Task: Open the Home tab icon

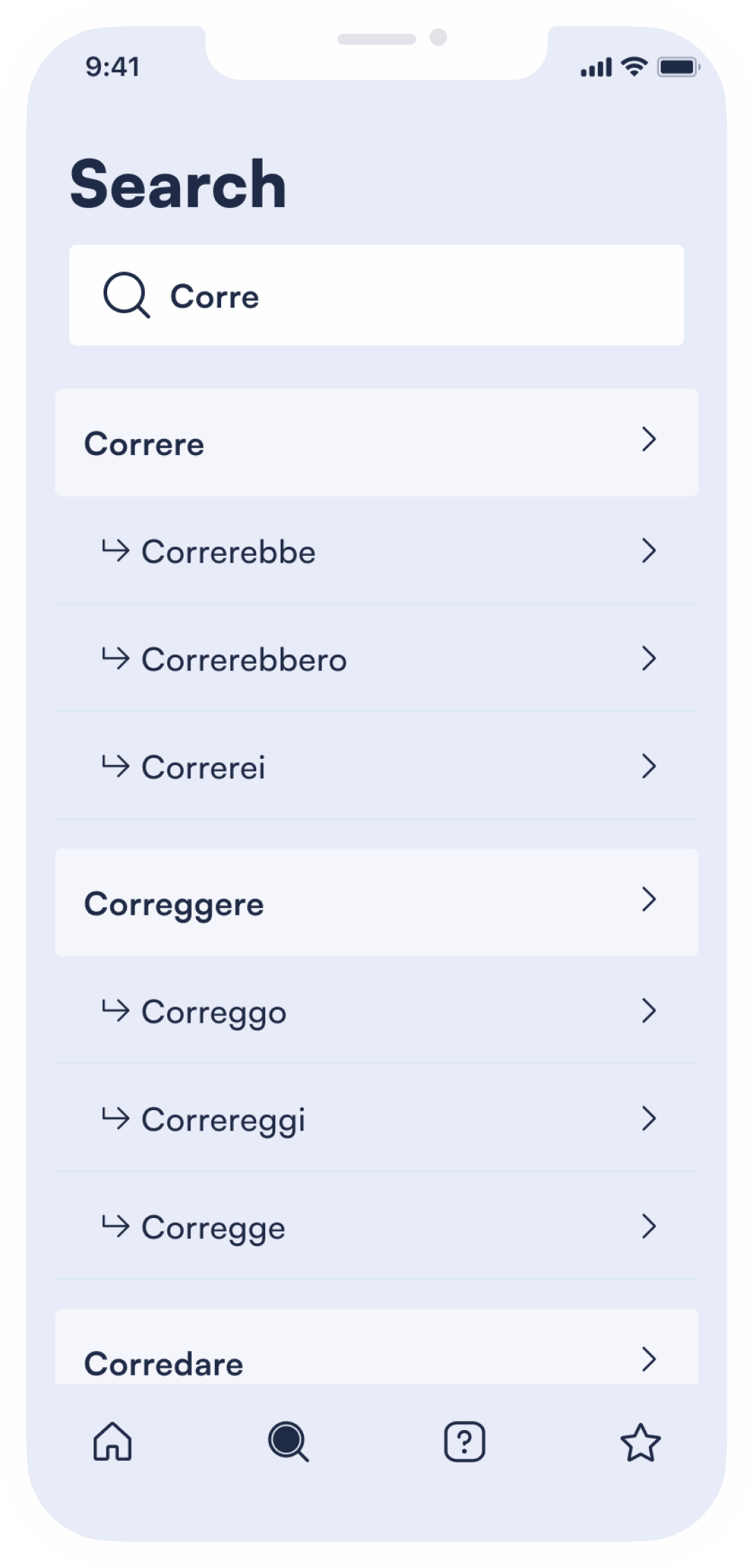Action: [113, 1443]
